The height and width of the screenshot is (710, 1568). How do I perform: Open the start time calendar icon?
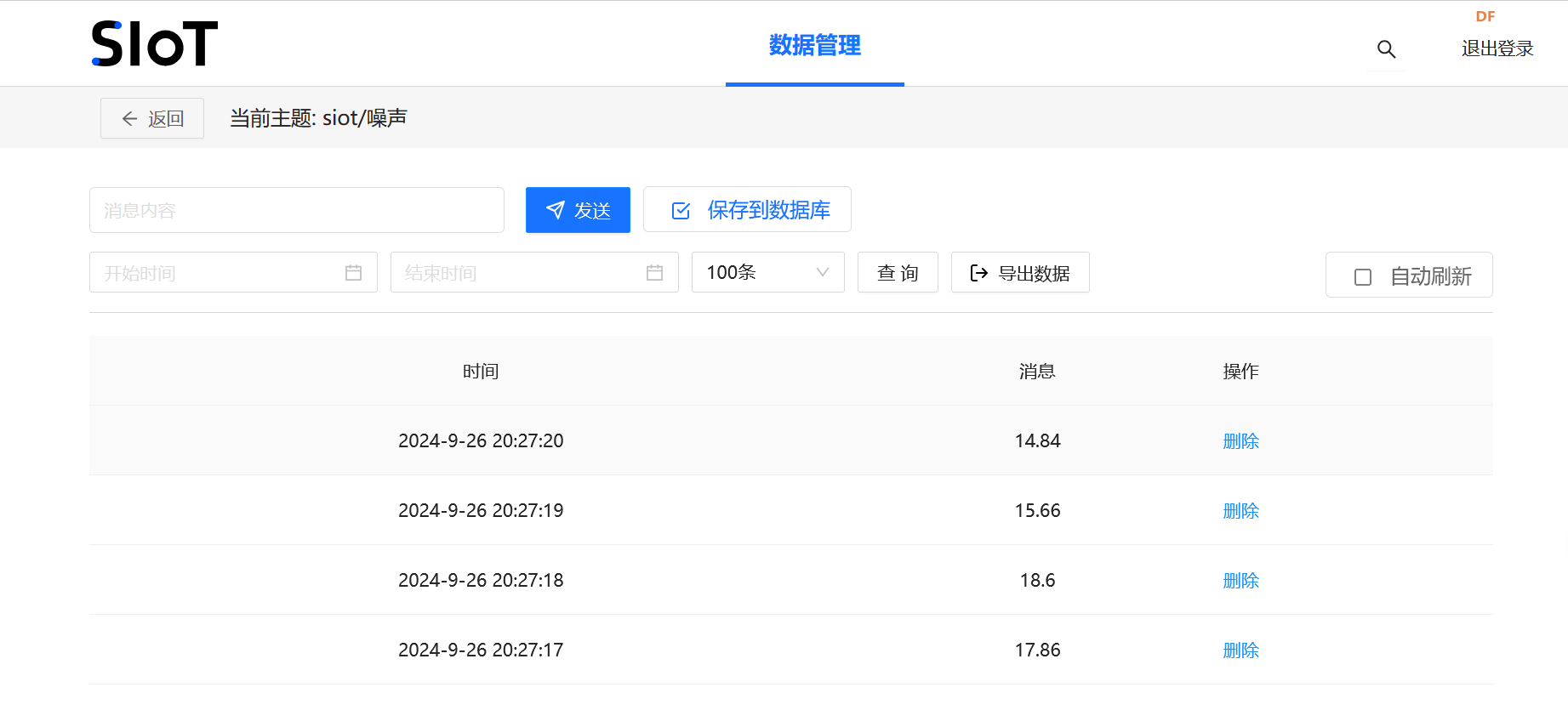(353, 273)
